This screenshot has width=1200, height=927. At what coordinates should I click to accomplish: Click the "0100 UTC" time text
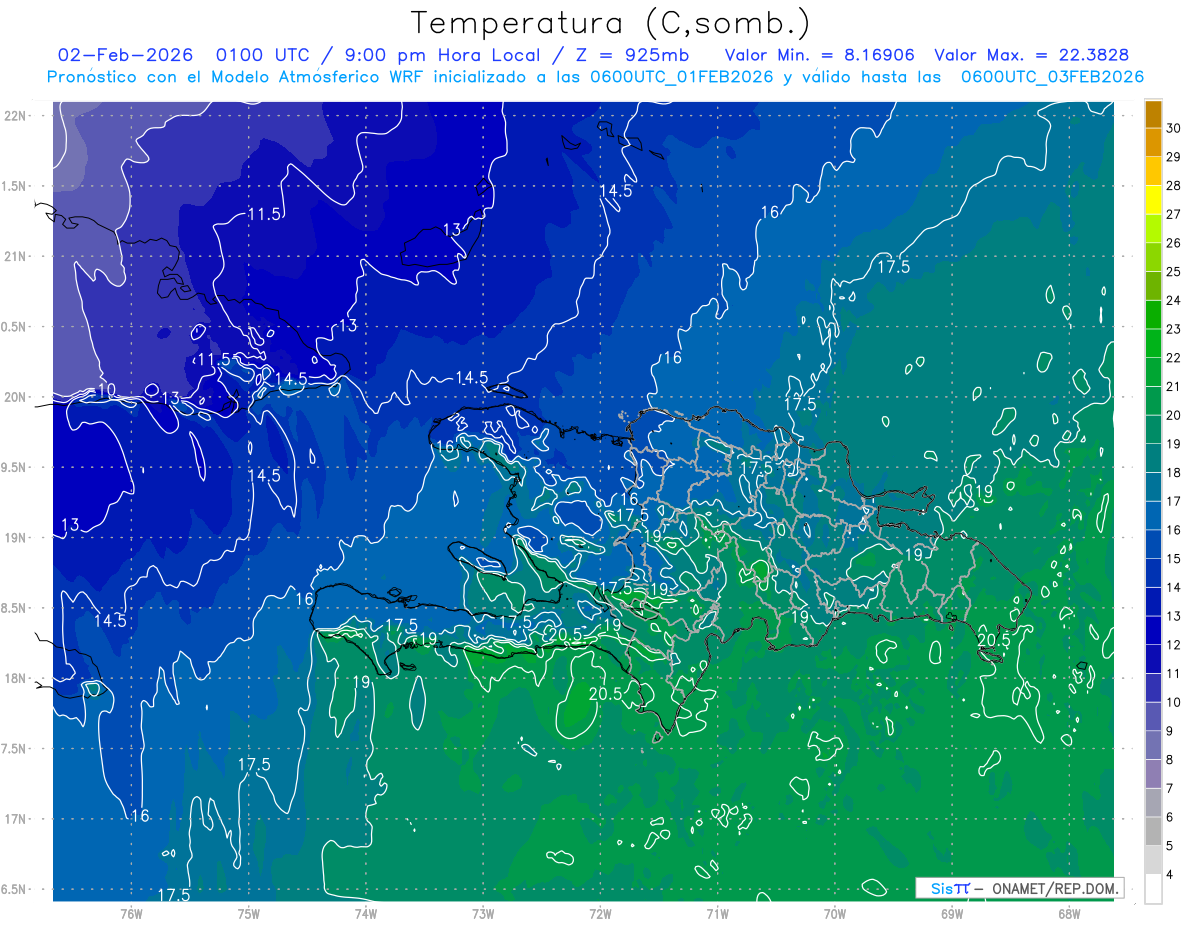(x=264, y=55)
